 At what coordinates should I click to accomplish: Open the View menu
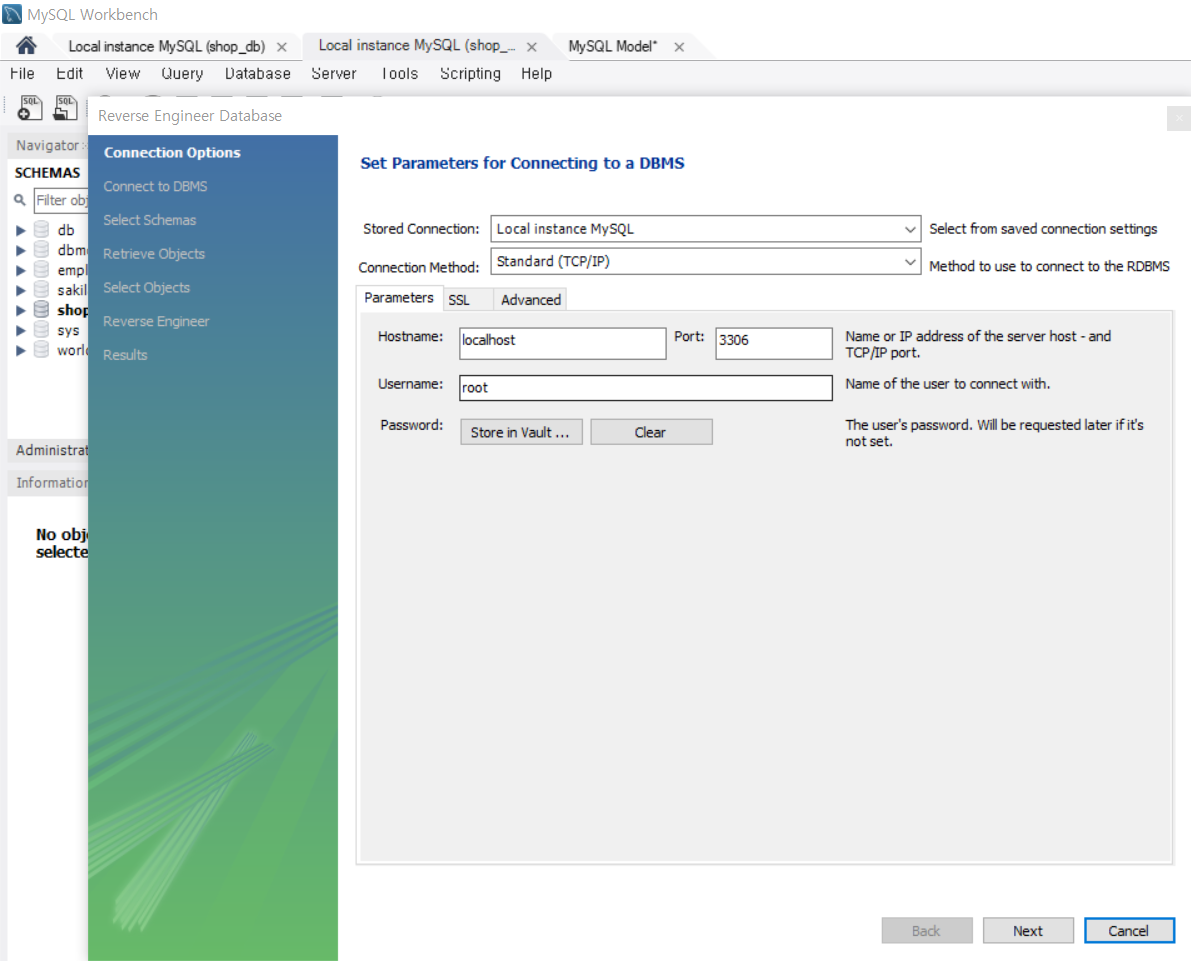tap(122, 74)
